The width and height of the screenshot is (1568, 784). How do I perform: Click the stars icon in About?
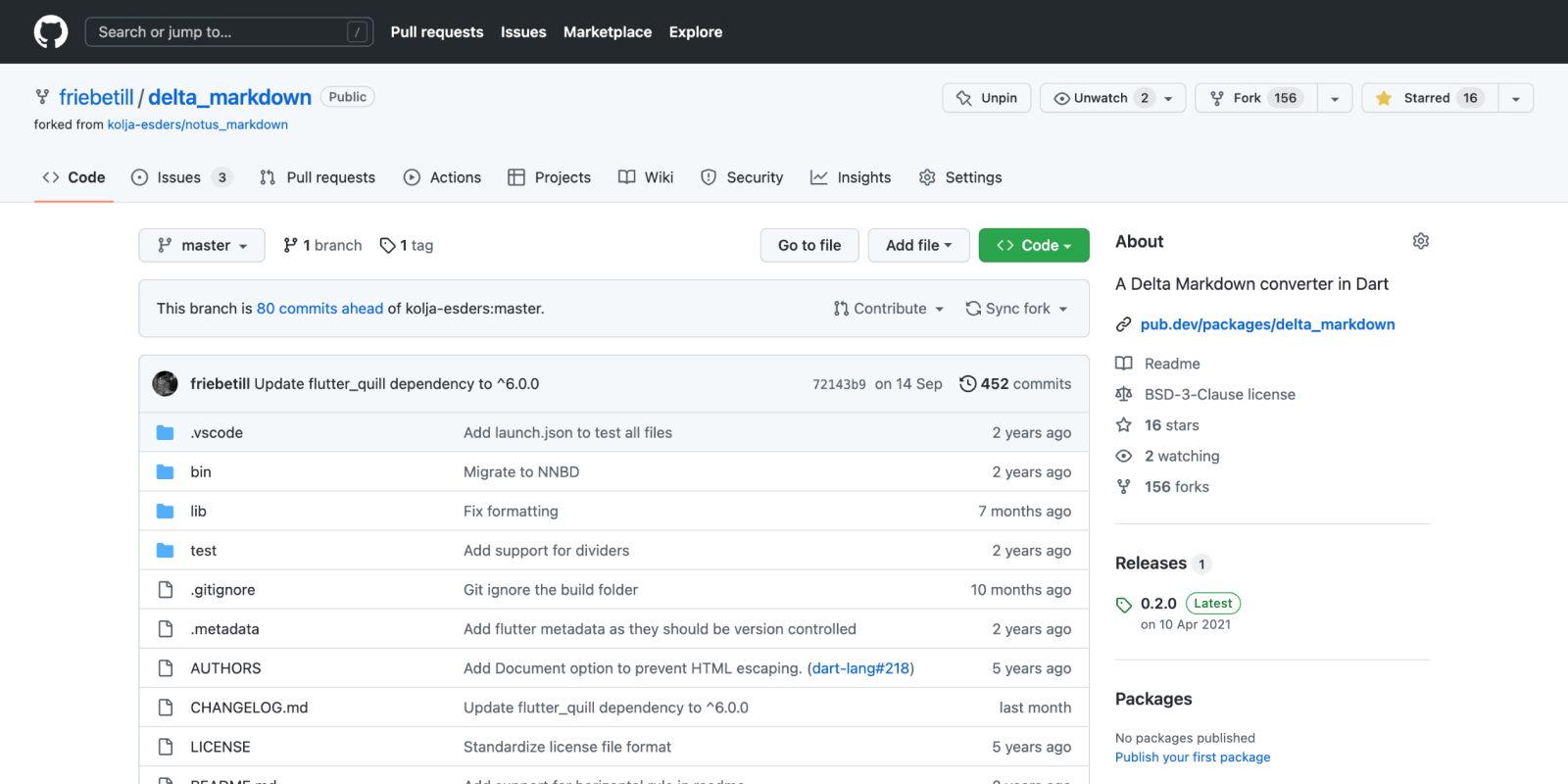[x=1124, y=424]
